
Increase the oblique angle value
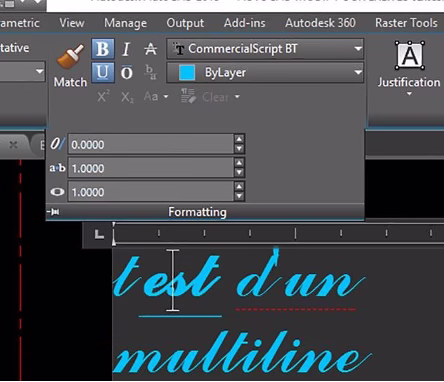pos(239,139)
